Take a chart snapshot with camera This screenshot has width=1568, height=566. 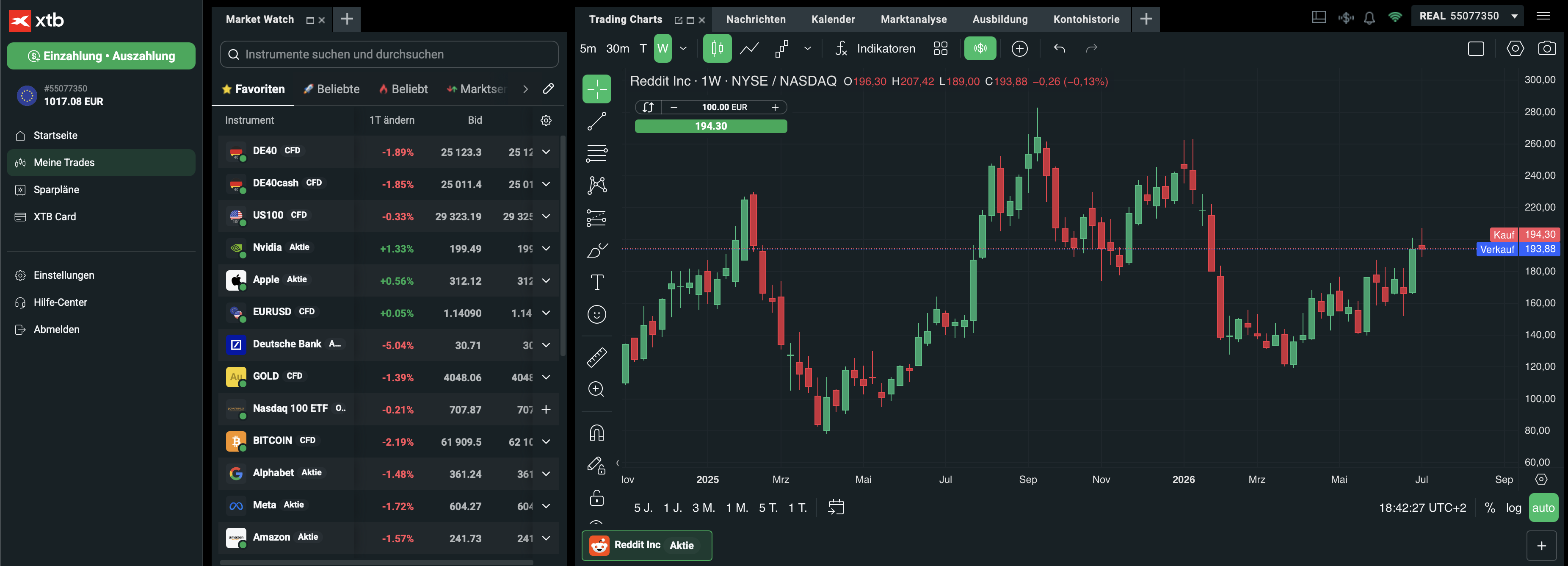1547,49
